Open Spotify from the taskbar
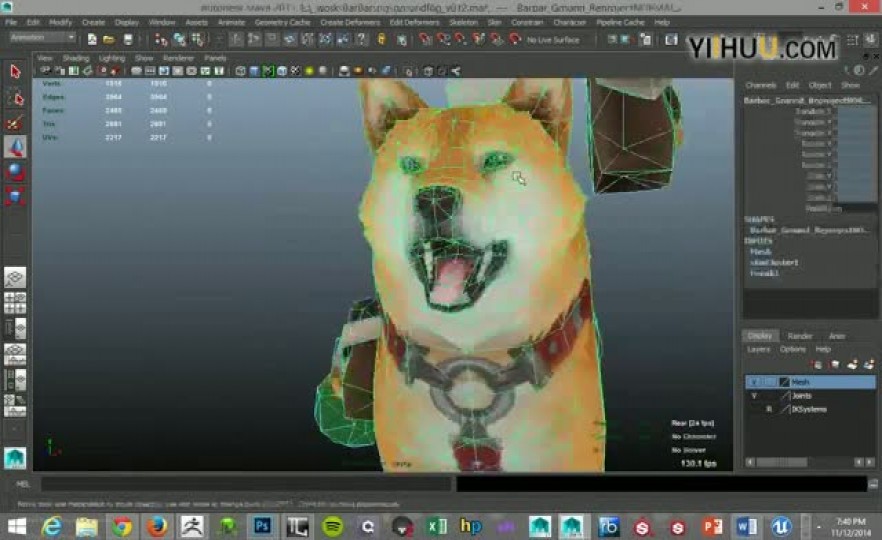This screenshot has width=882, height=540. pos(332,526)
